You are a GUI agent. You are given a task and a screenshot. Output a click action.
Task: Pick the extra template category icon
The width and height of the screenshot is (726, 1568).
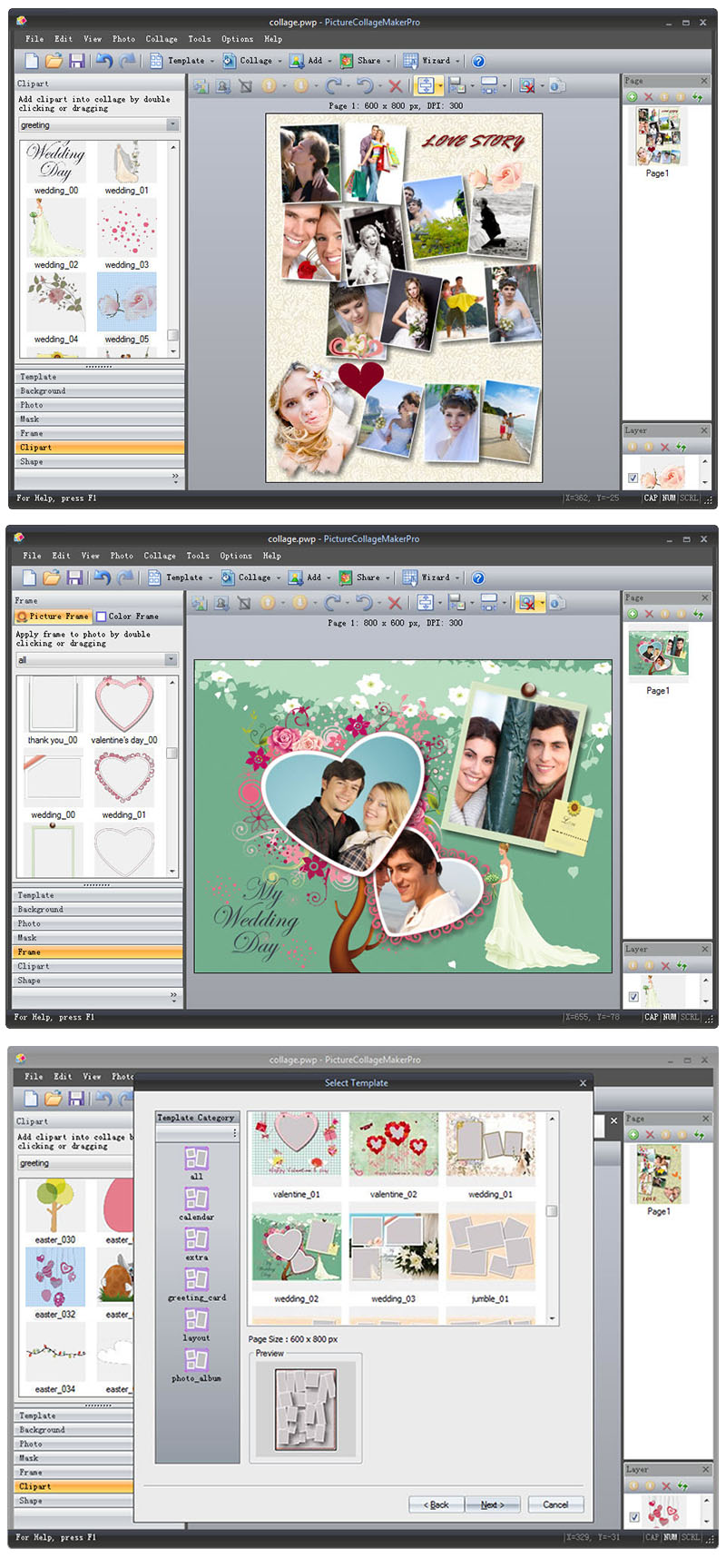click(x=196, y=1239)
